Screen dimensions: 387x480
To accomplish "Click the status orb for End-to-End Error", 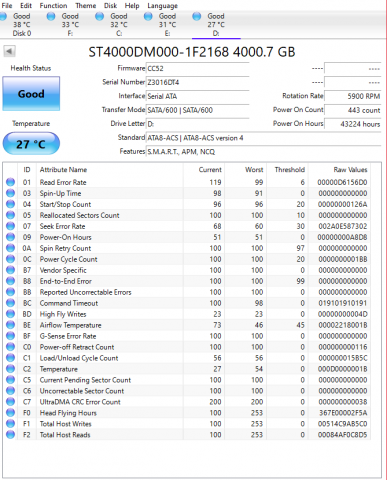I will [x=11, y=281].
